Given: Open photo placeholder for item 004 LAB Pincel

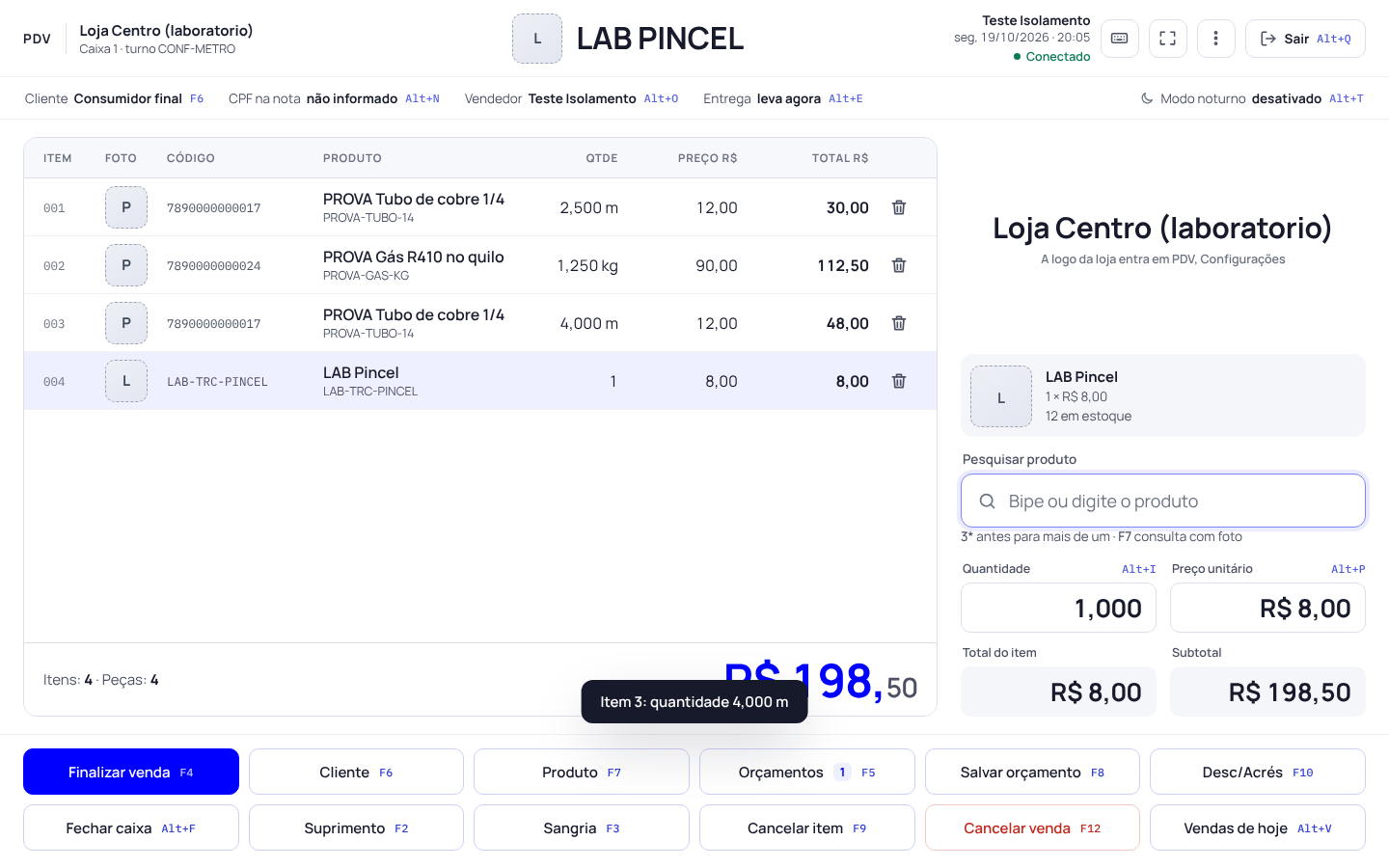Looking at the screenshot, I should pyautogui.click(x=126, y=381).
